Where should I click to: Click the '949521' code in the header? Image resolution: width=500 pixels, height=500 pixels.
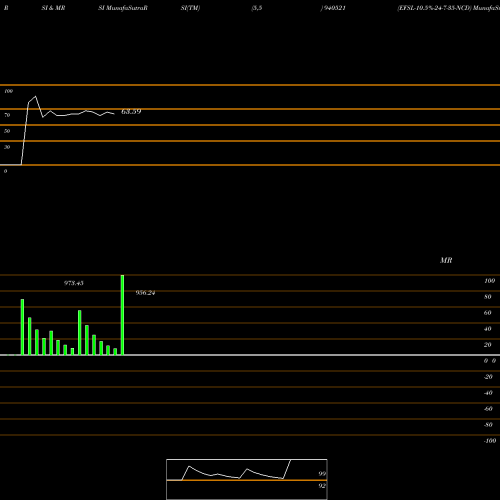point(335,8)
